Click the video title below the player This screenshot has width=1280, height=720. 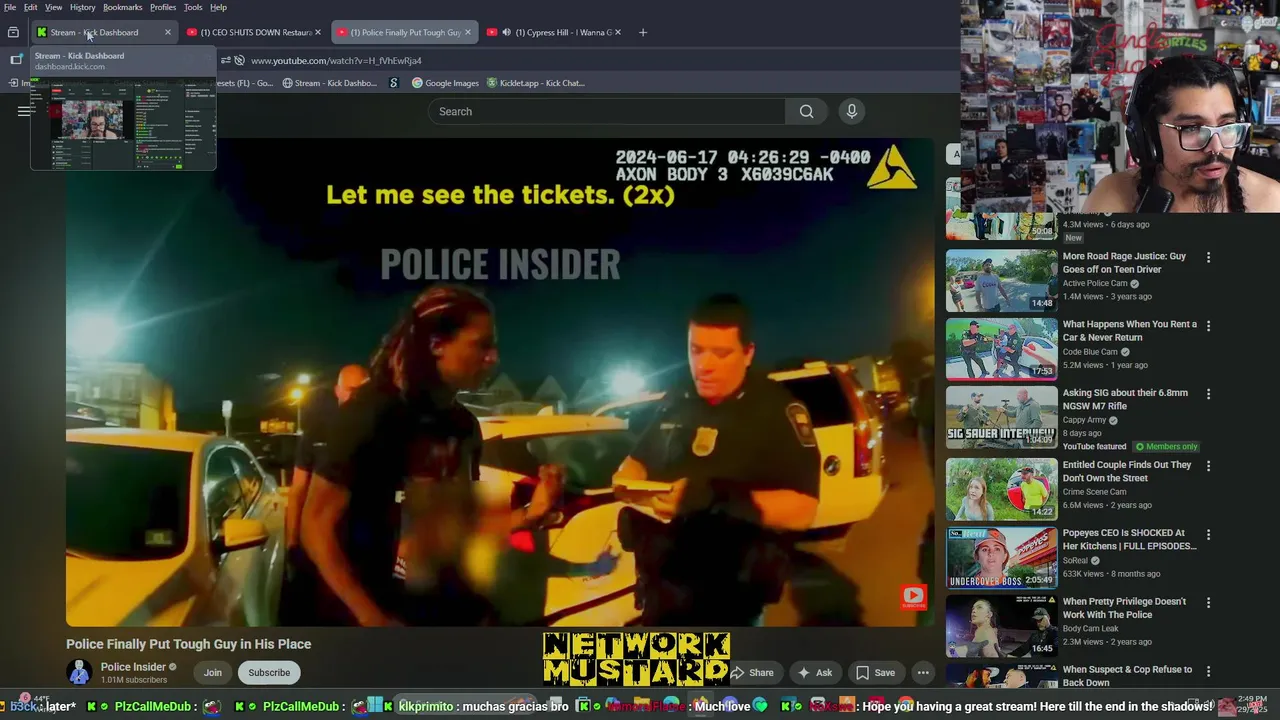pos(189,644)
